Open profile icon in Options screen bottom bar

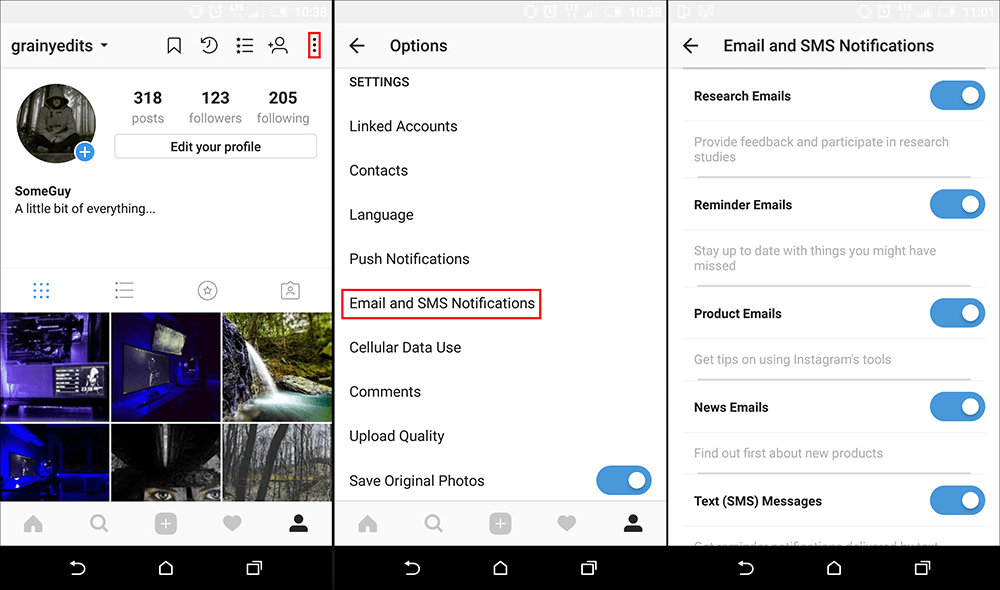(633, 524)
